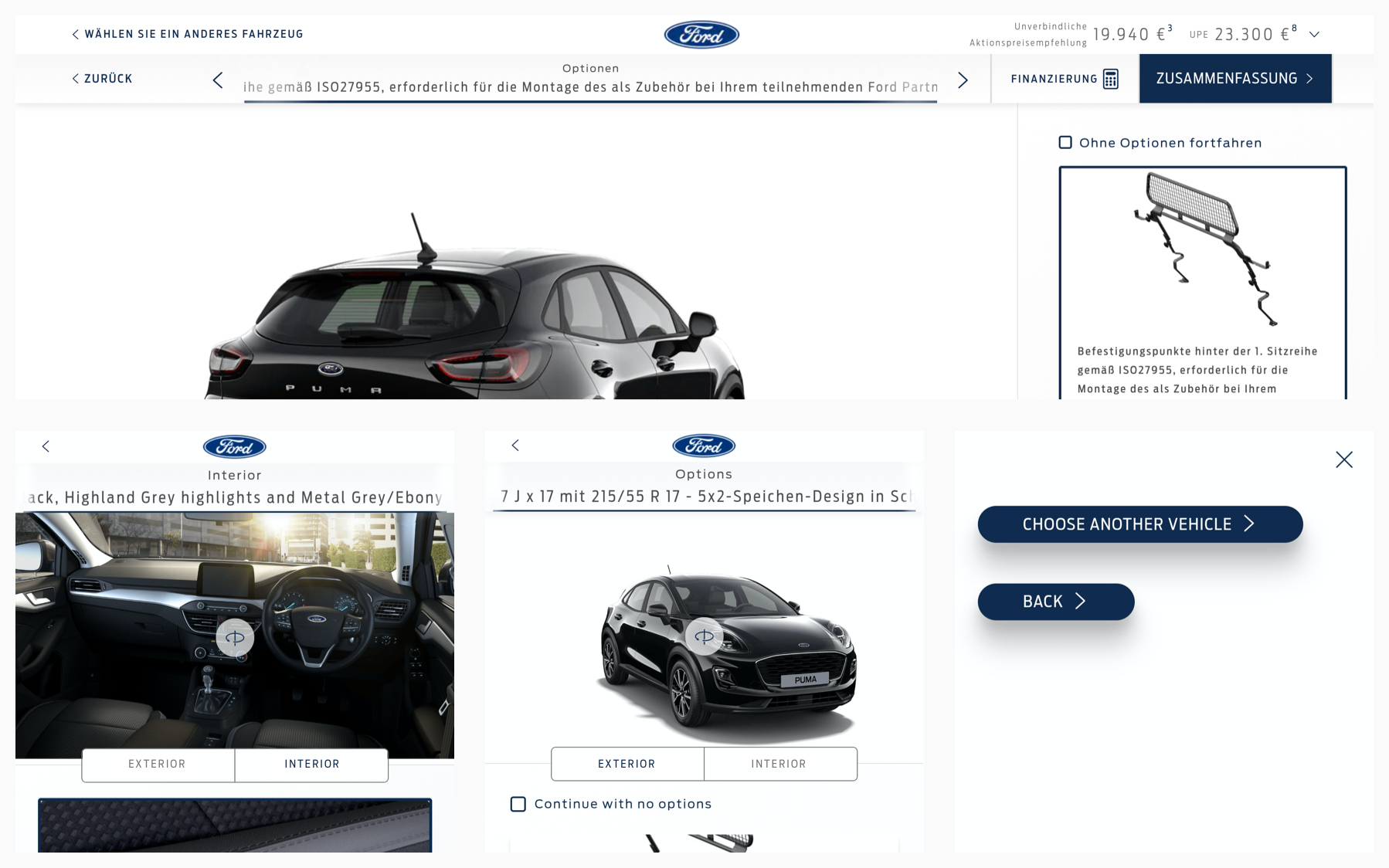This screenshot has height=868, width=1389.
Task: Rotate the 360 exterior Puma view icon
Action: (705, 637)
